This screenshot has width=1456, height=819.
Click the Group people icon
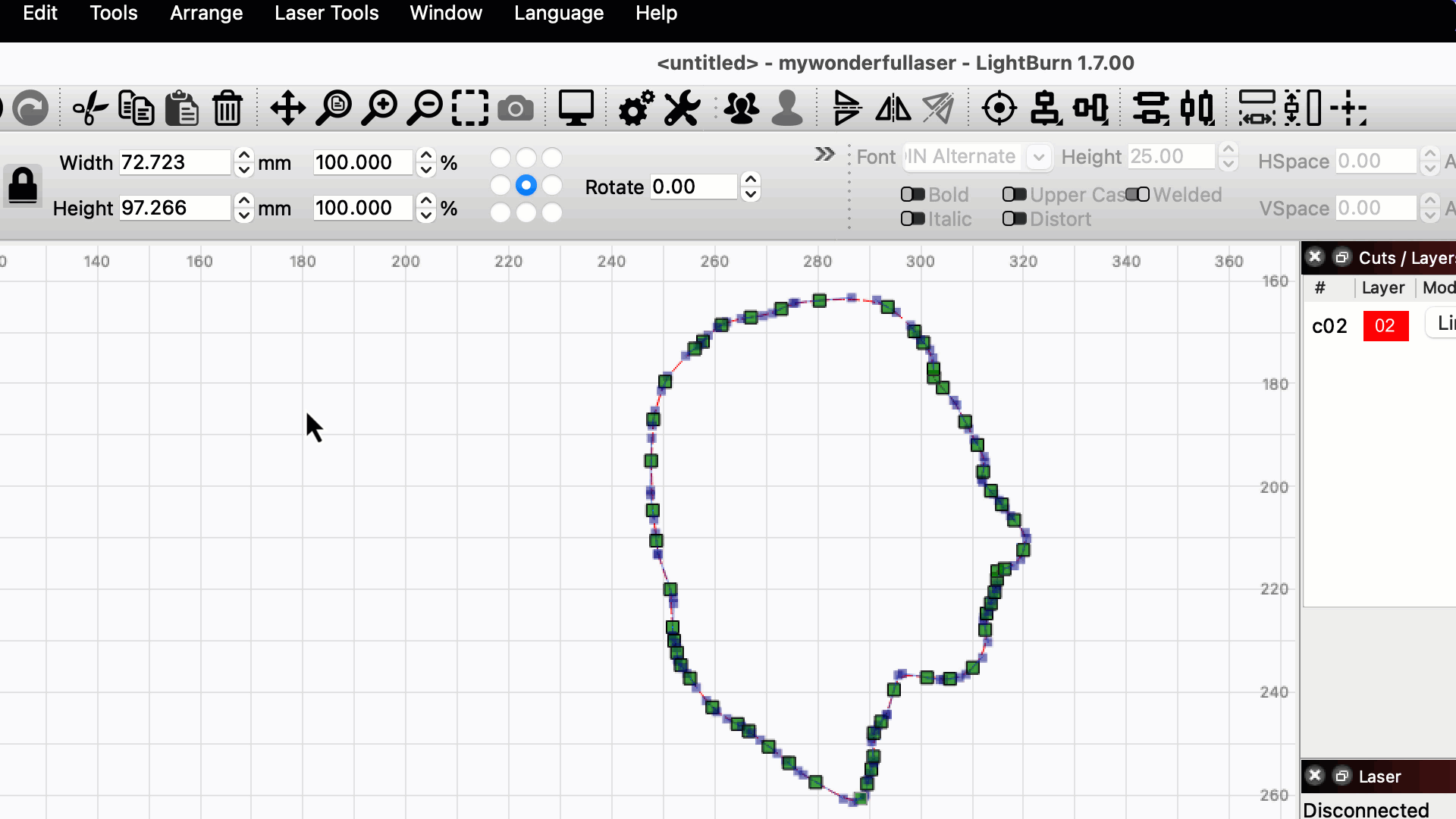(x=741, y=108)
